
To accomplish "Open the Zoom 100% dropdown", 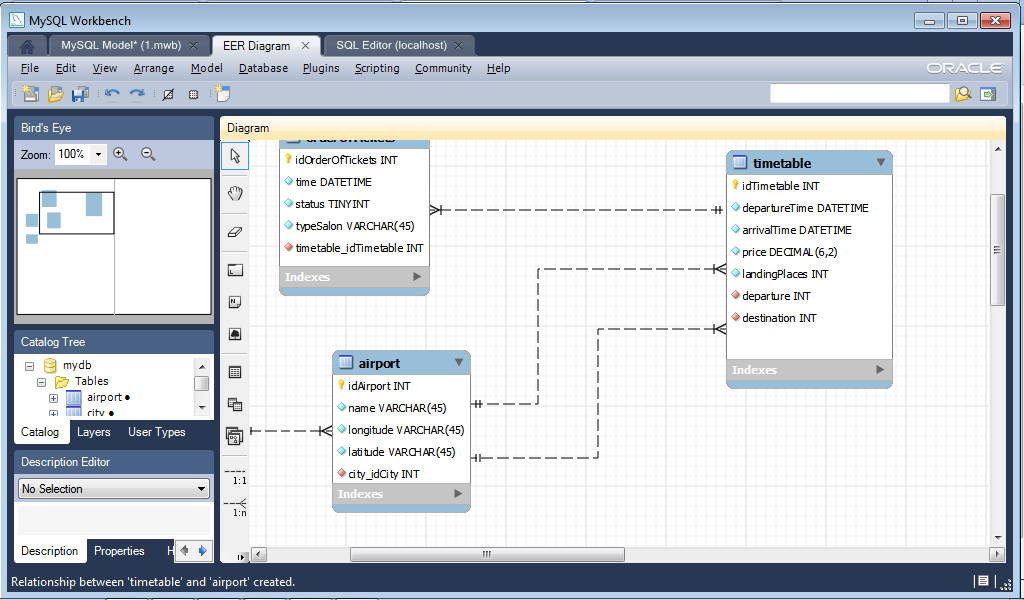I will tap(98, 155).
